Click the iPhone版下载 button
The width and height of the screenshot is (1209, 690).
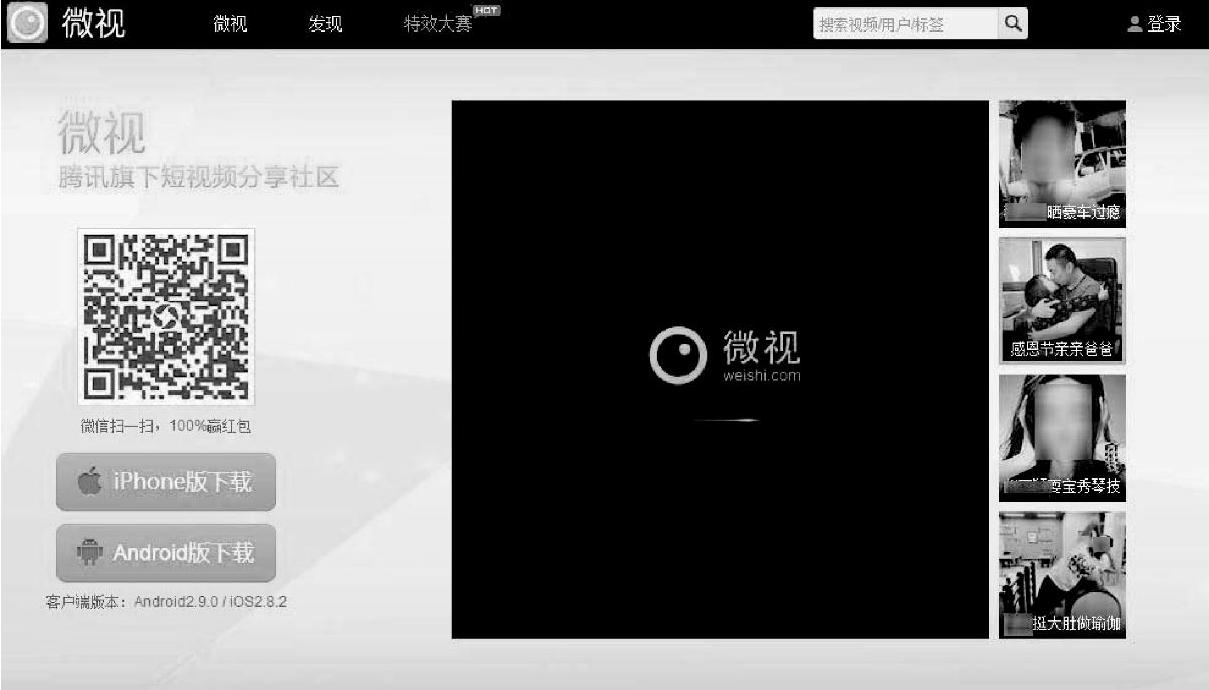point(166,482)
